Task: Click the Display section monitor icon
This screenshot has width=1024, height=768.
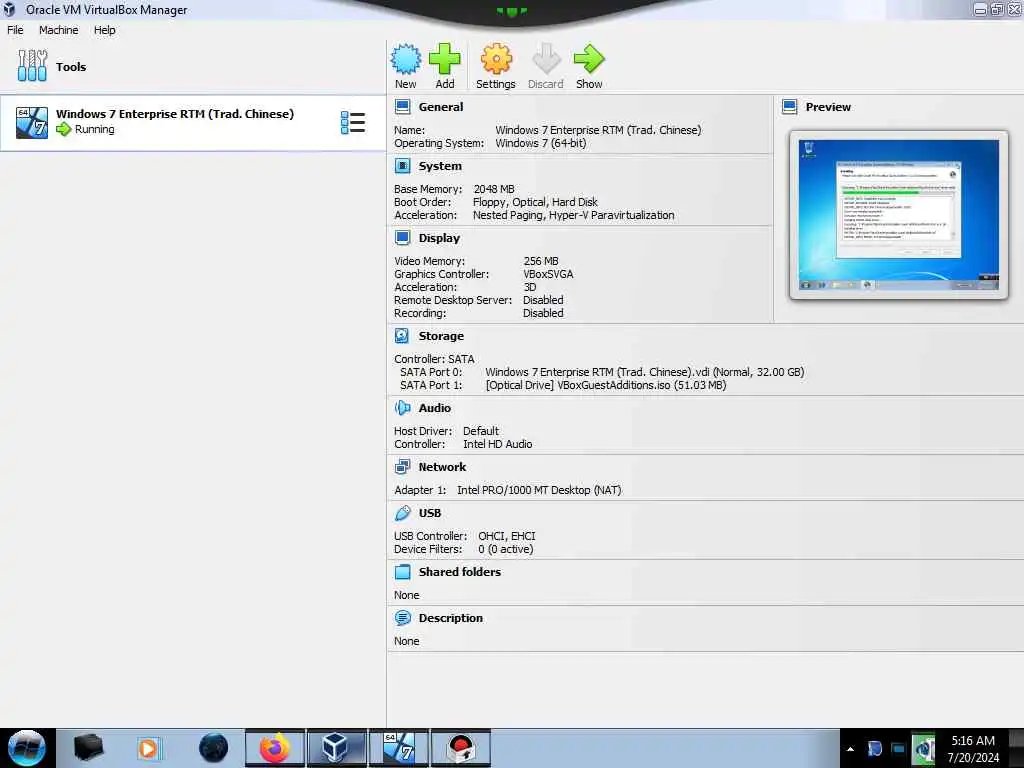Action: tap(403, 238)
